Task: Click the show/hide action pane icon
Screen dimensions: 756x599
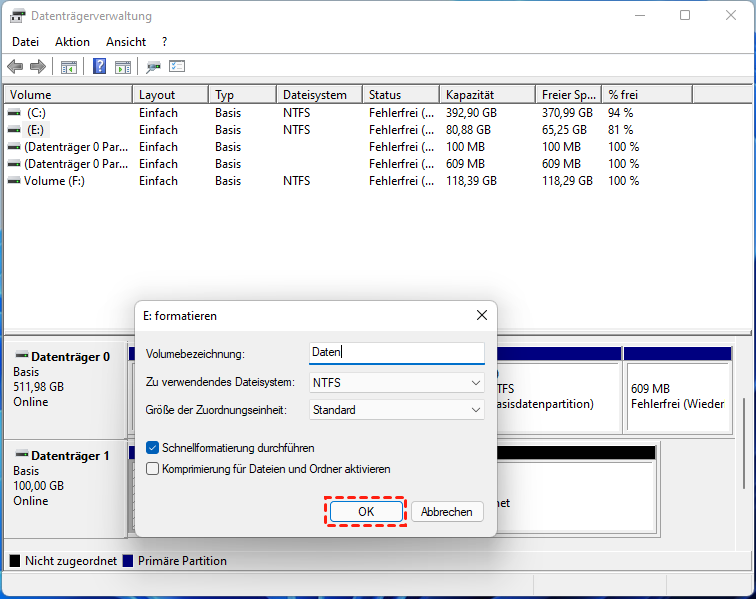Action: (x=123, y=67)
